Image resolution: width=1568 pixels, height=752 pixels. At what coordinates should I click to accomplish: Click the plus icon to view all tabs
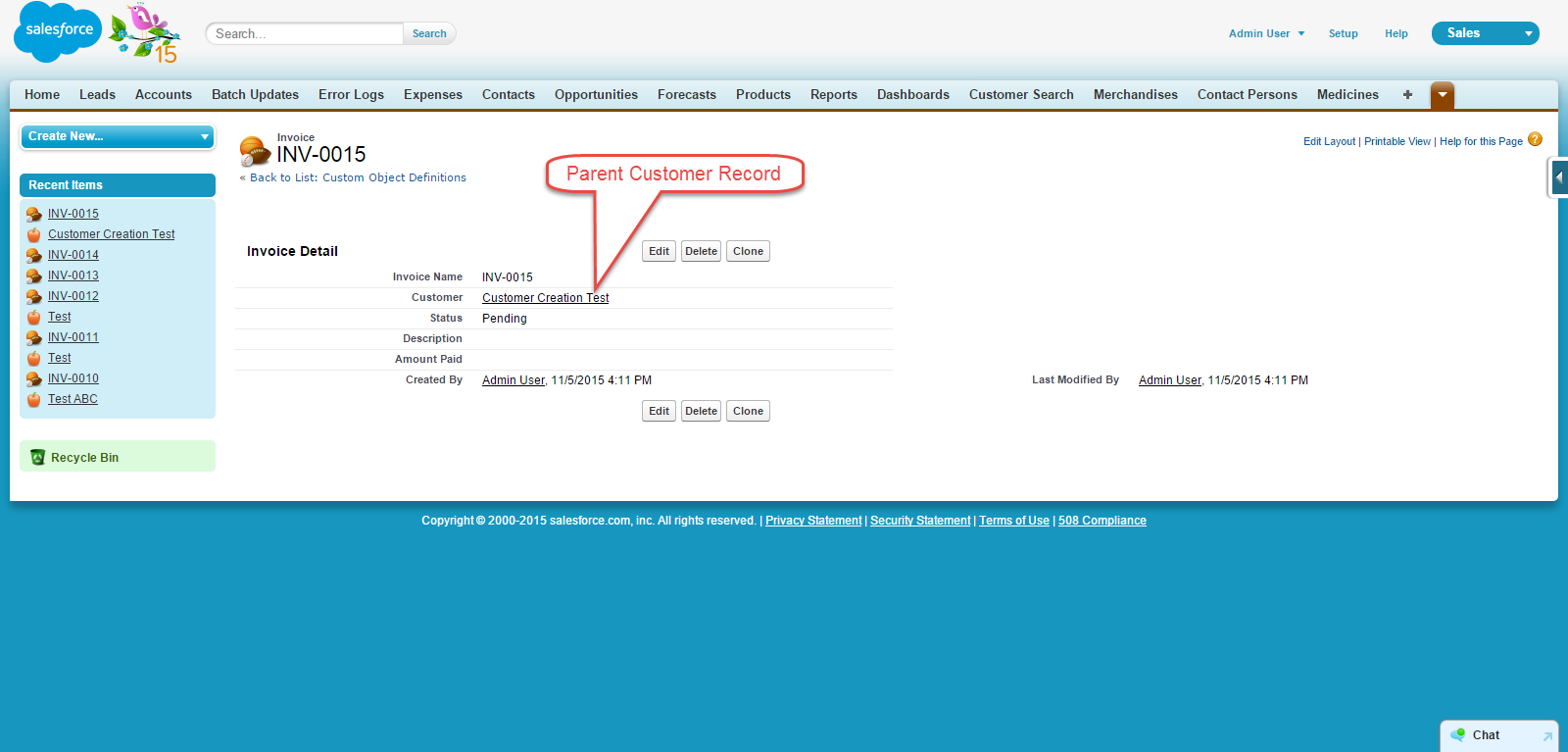[x=1407, y=95]
